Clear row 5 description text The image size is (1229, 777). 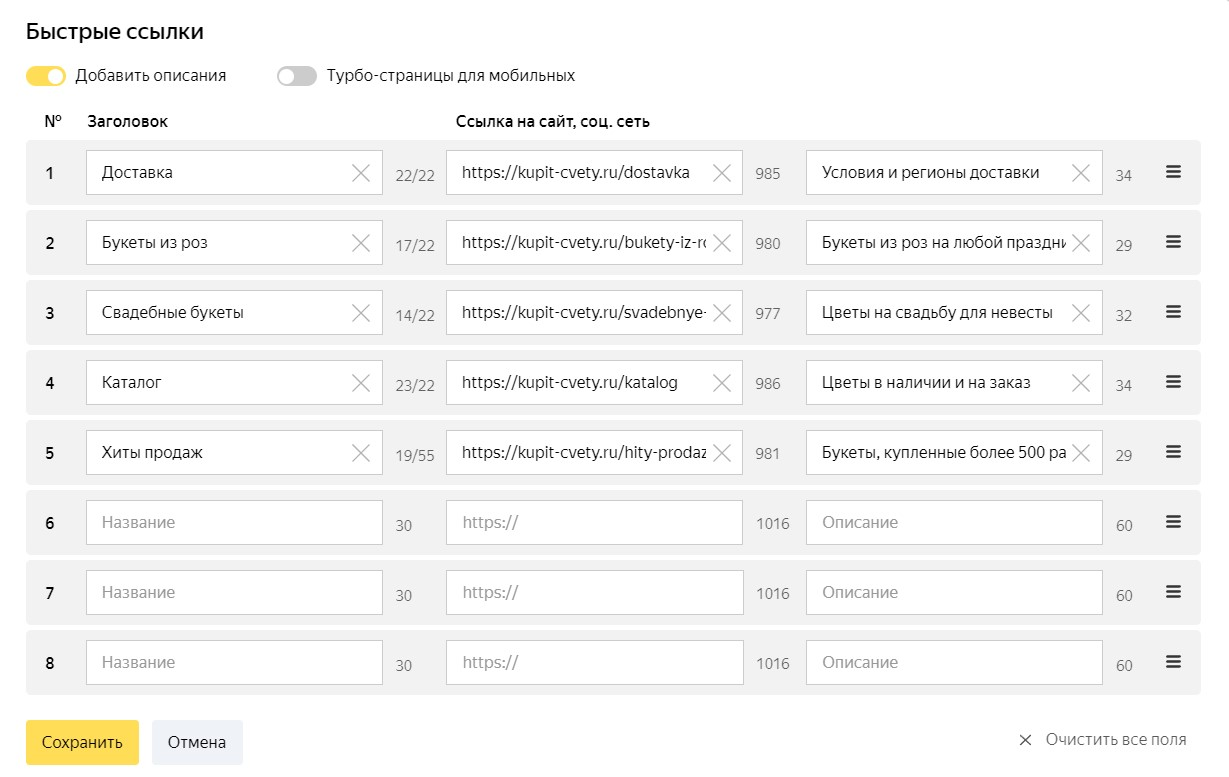pyautogui.click(x=1081, y=453)
